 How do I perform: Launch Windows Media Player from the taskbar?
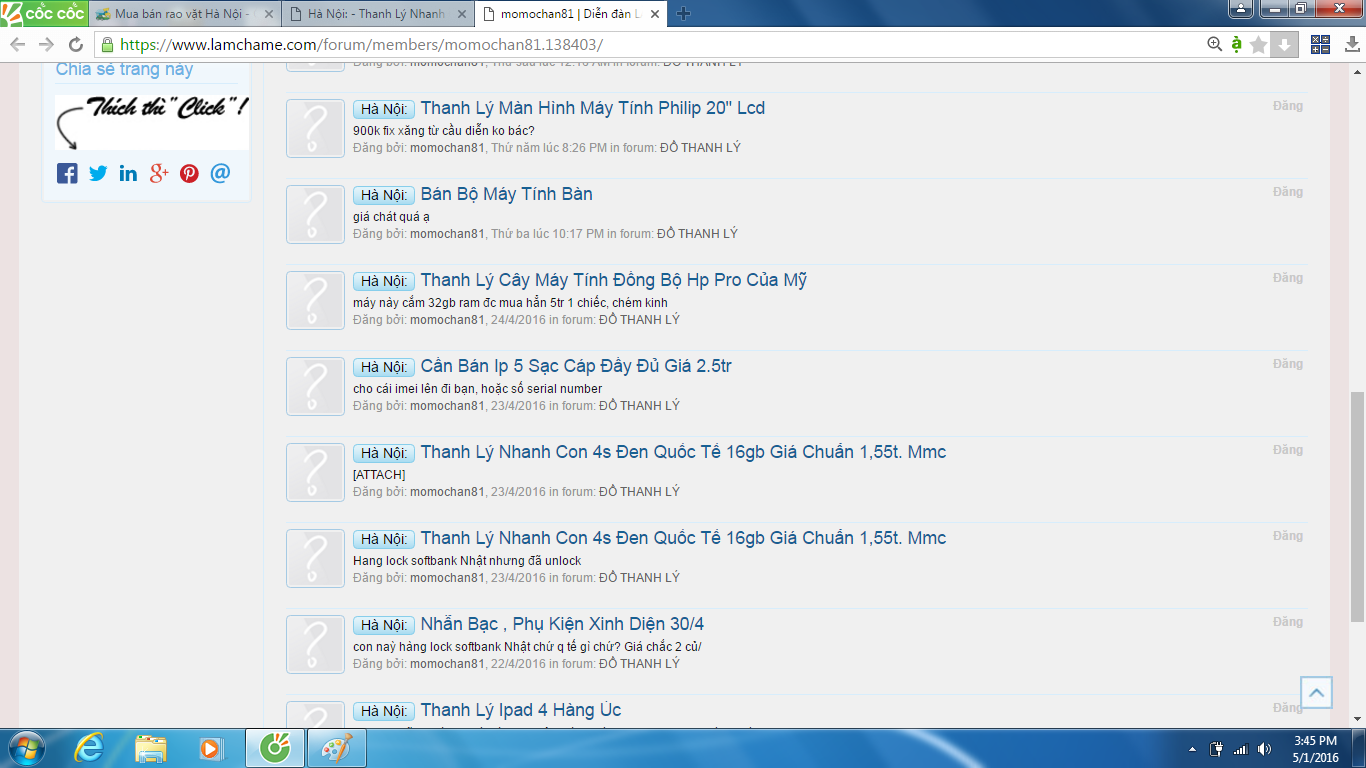(x=211, y=748)
